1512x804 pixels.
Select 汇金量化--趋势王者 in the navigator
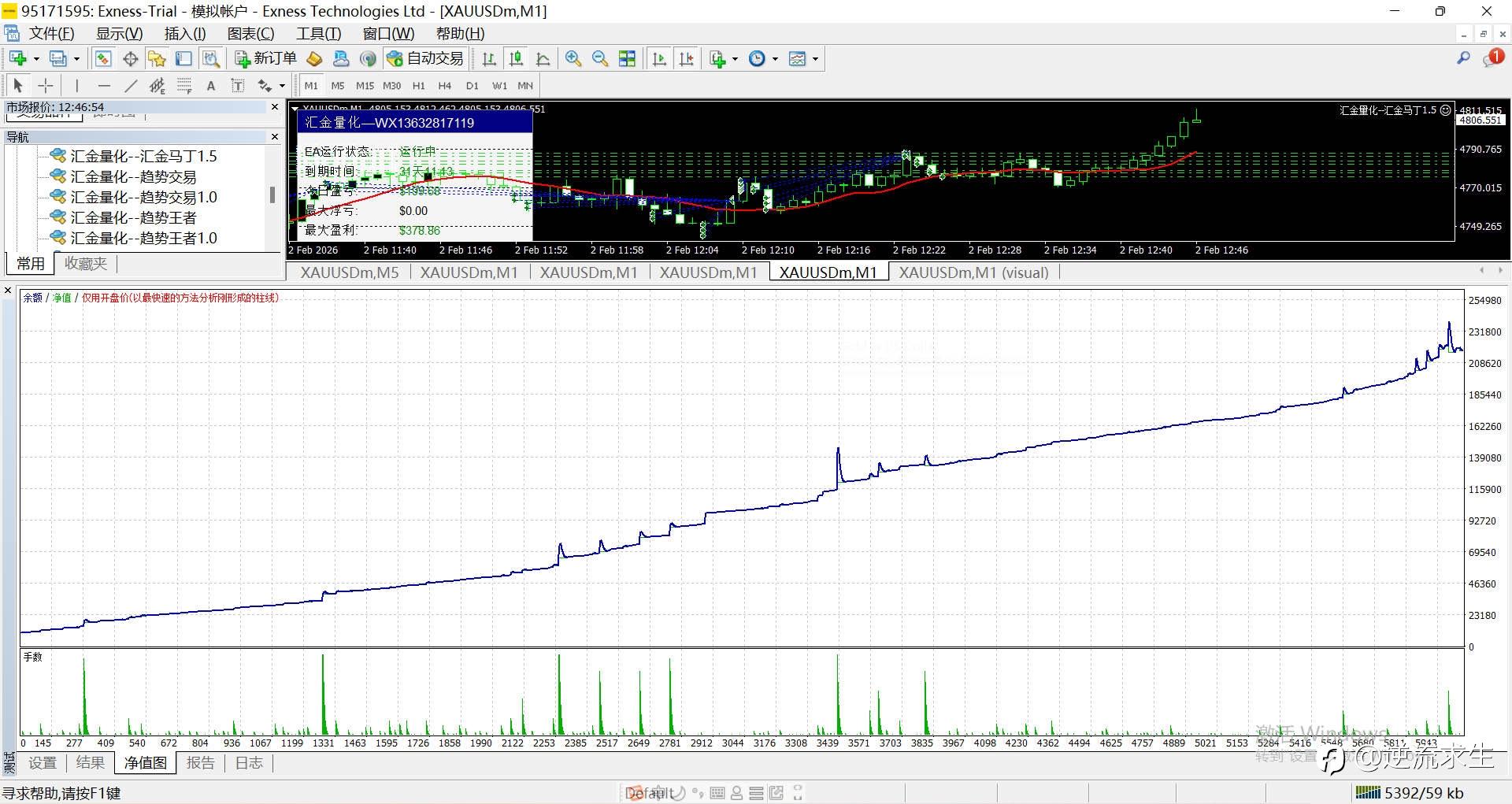pos(133,217)
